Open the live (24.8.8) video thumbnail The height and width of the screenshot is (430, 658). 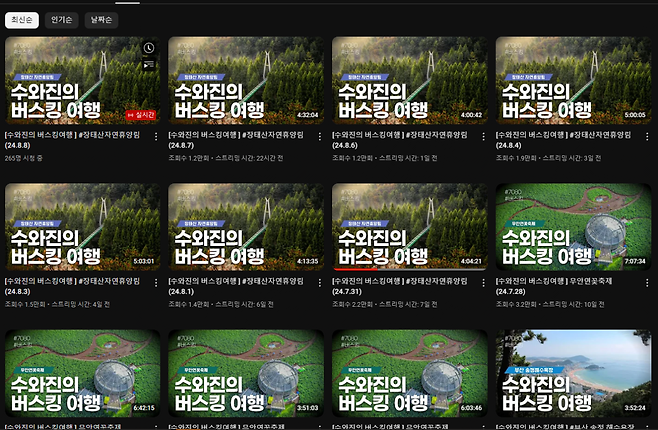[82, 80]
